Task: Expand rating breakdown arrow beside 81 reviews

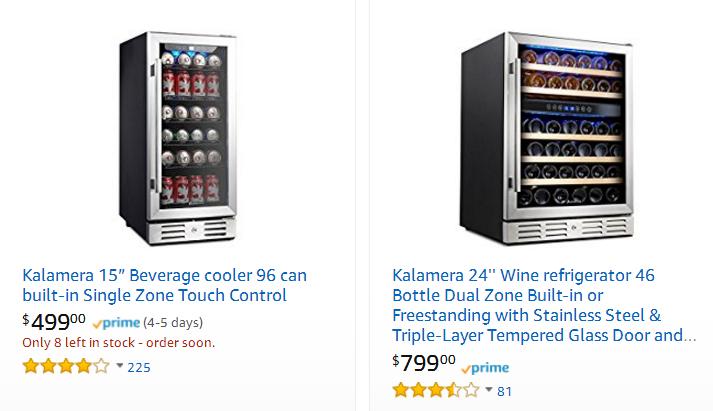Action: click(489, 390)
